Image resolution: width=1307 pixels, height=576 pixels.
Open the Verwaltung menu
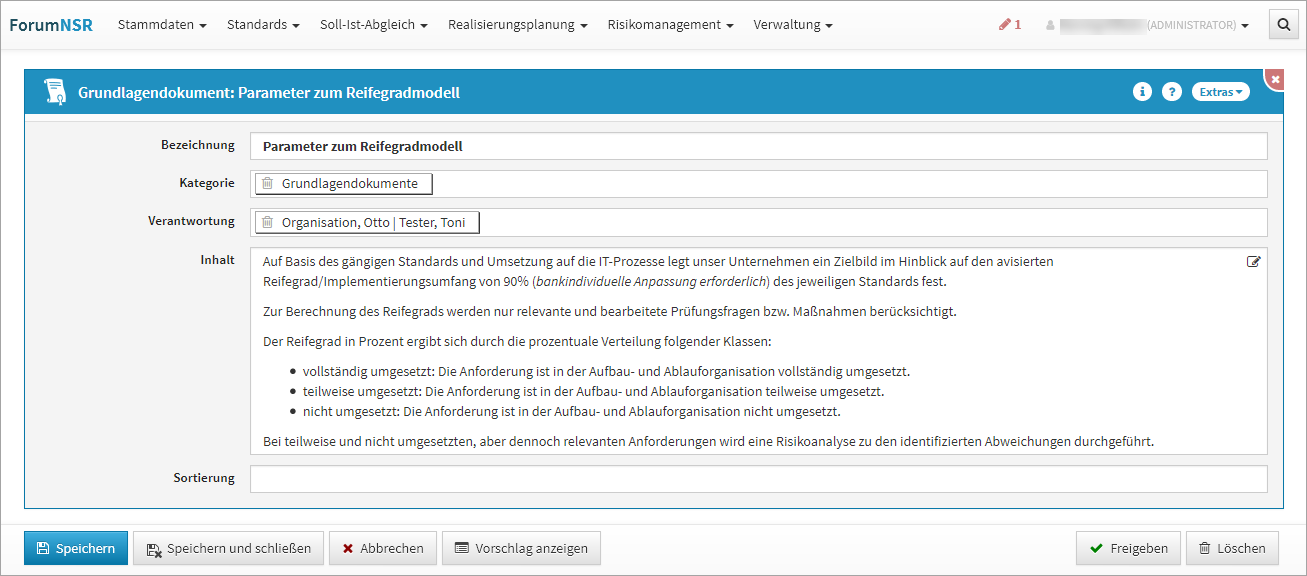(792, 25)
